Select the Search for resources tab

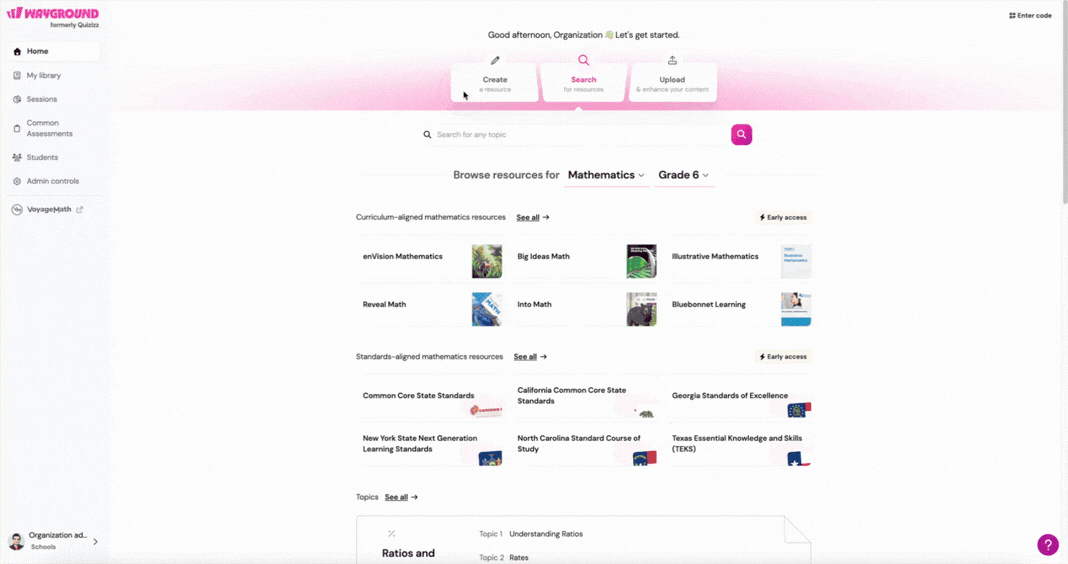[583, 82]
